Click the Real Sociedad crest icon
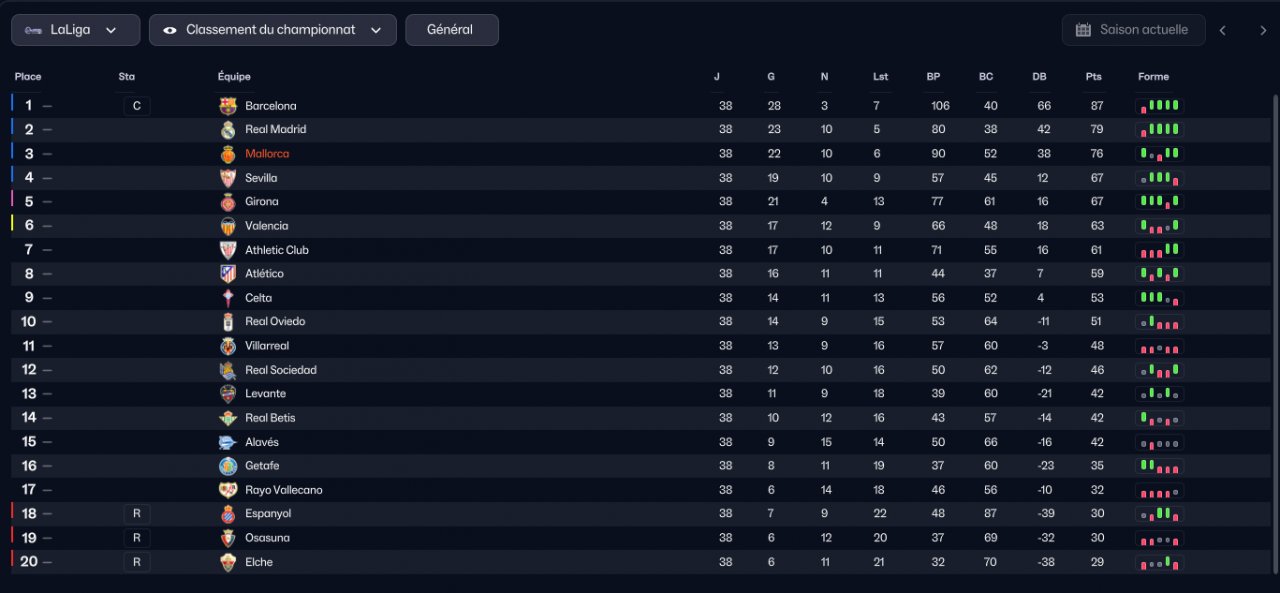1280x593 pixels. [228, 370]
